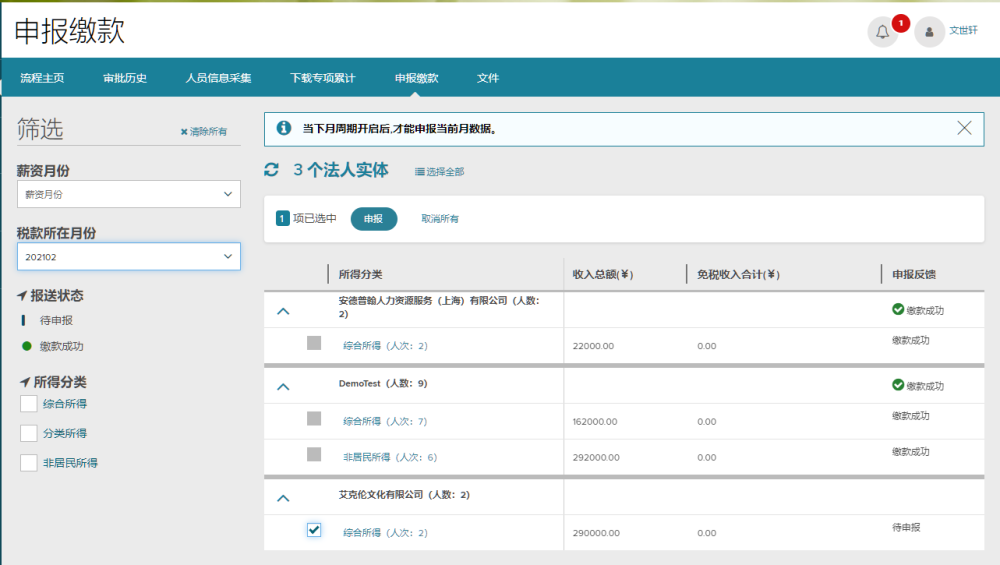
Task: Click the 162000.00 income value
Action: [595, 422]
